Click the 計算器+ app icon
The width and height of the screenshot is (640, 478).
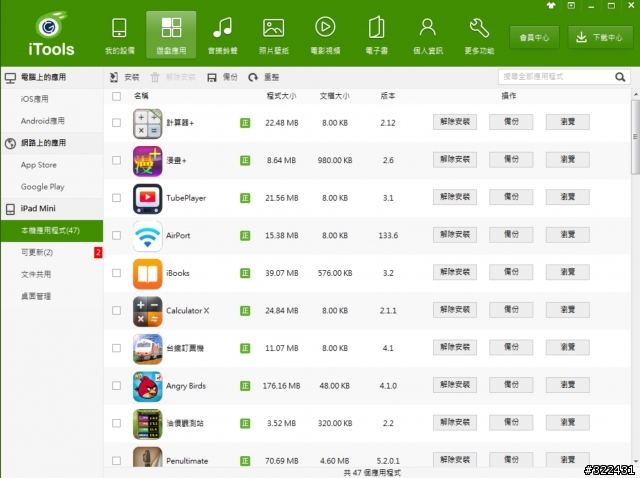[147, 123]
